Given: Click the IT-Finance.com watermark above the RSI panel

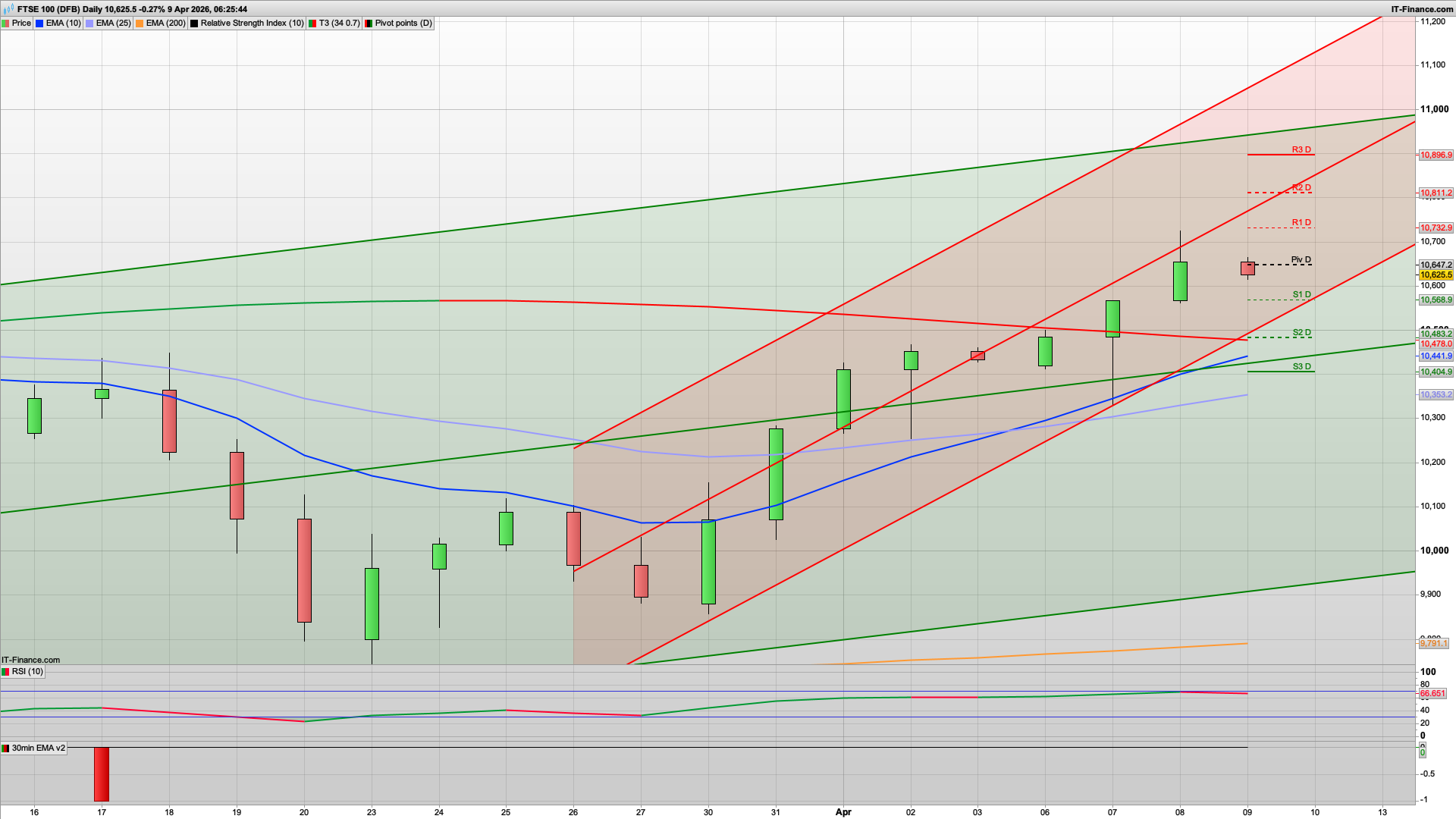Looking at the screenshot, I should coord(29,660).
